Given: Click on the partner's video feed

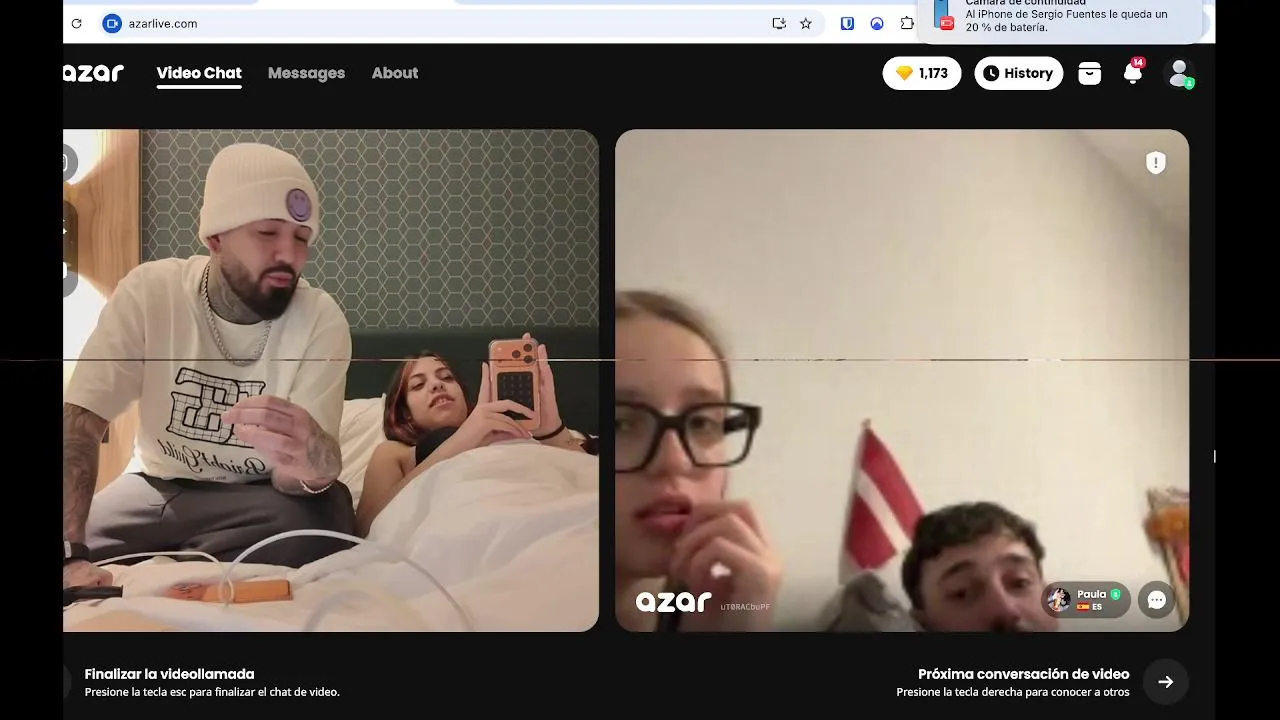Looking at the screenshot, I should click(902, 380).
